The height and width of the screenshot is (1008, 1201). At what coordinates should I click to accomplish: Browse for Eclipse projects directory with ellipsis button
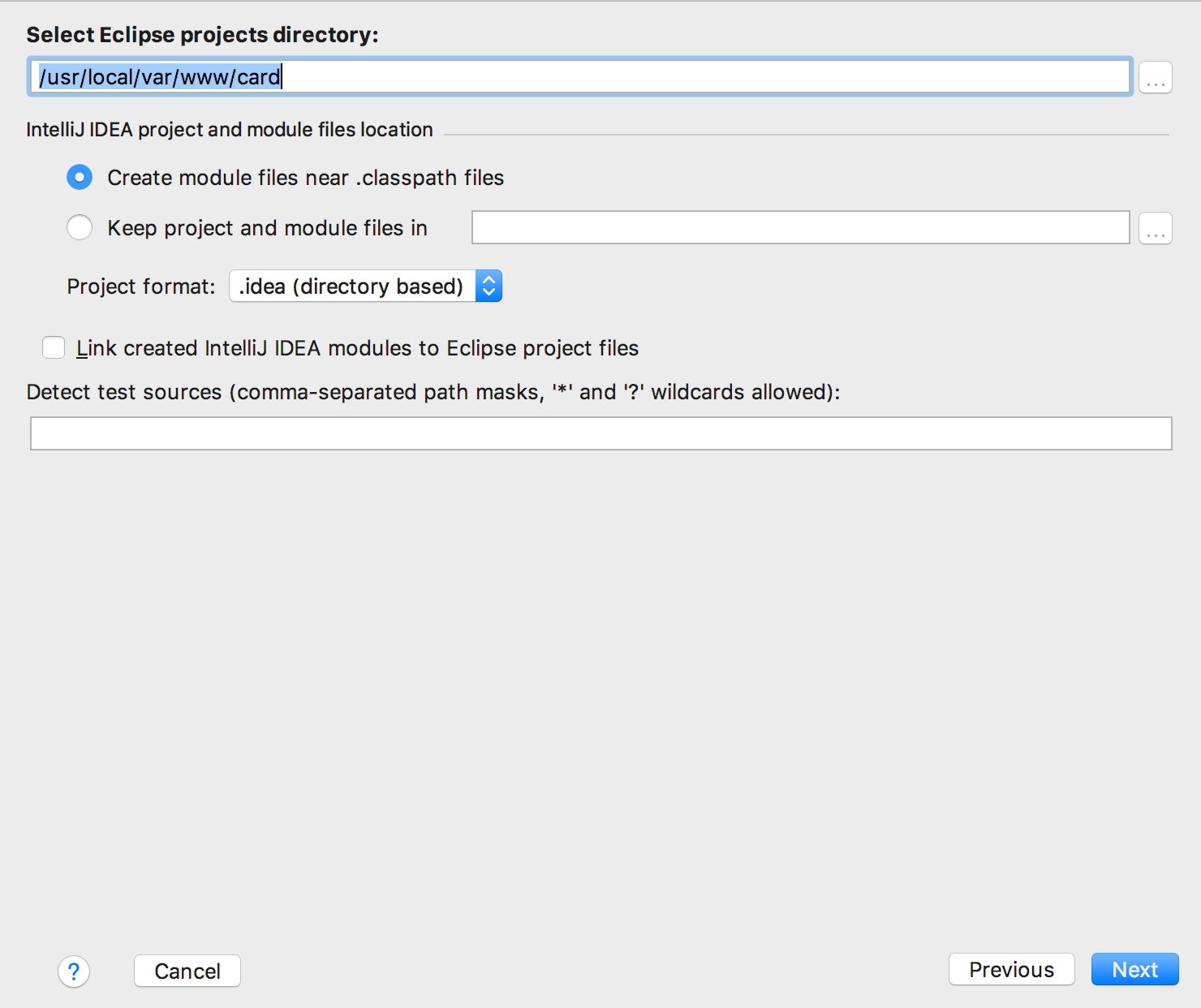(1156, 77)
